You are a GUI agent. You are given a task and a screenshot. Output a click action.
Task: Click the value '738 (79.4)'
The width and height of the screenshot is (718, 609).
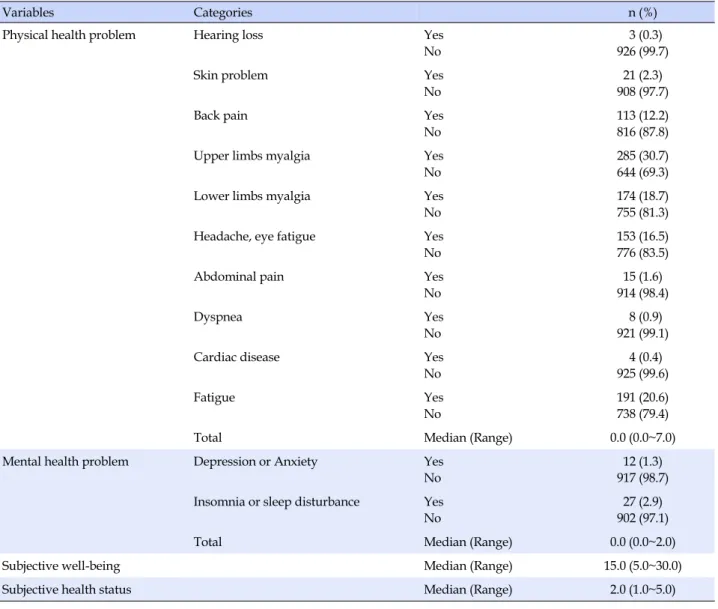(642, 414)
